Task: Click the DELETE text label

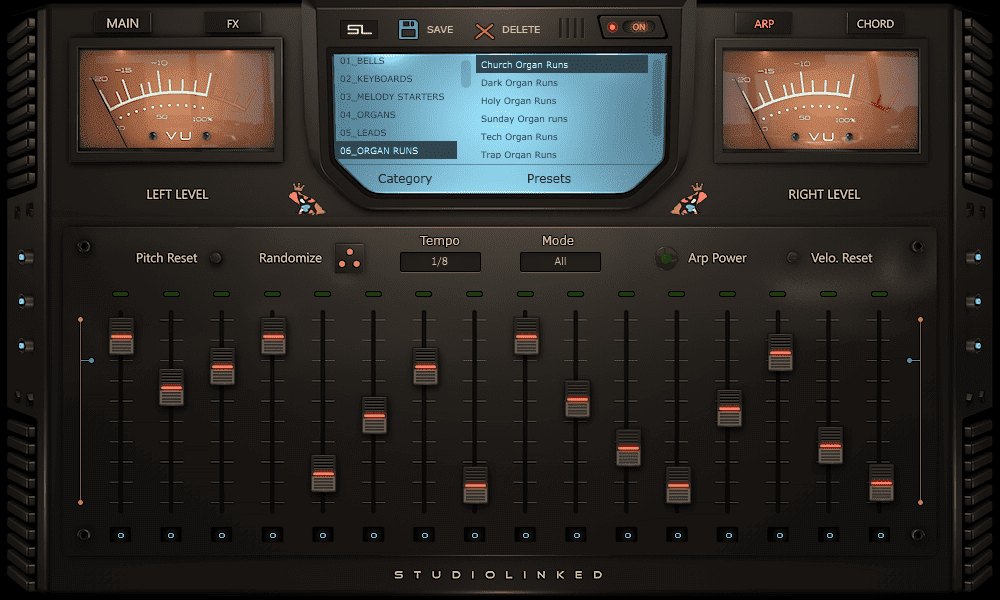Action: coord(521,29)
